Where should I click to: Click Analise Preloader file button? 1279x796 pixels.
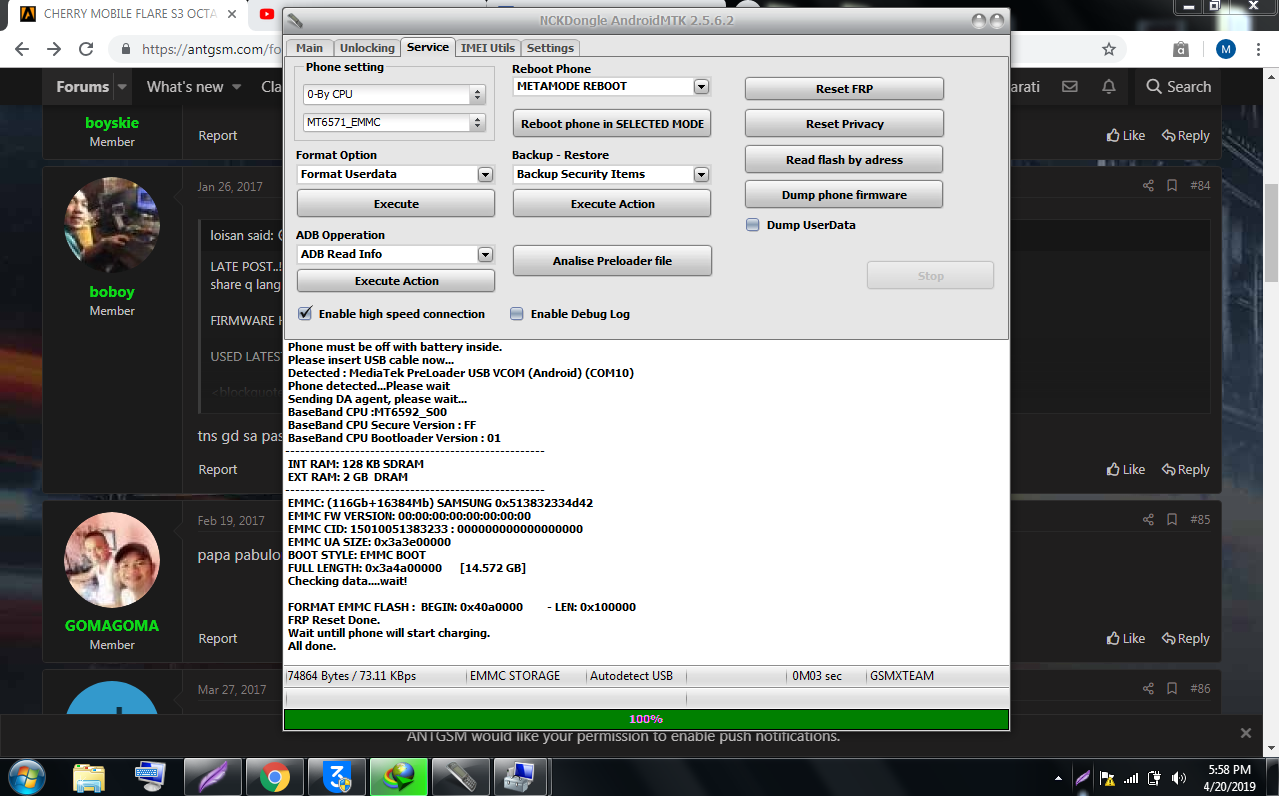tap(612, 261)
